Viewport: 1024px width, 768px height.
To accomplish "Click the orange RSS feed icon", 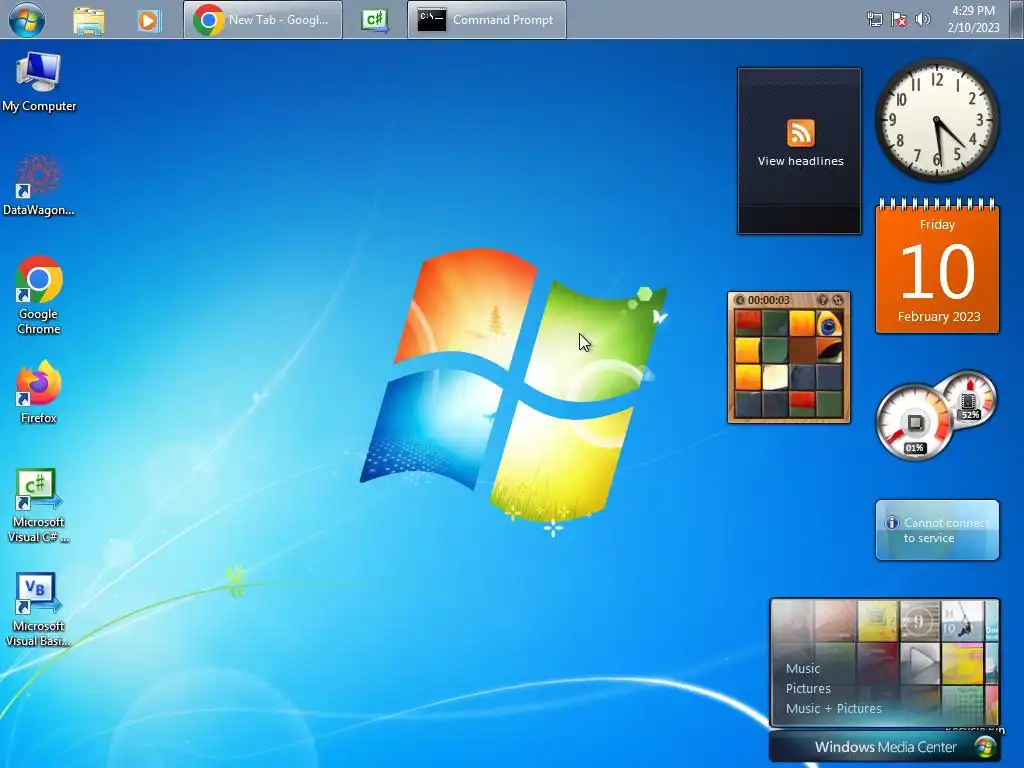I will [801, 133].
